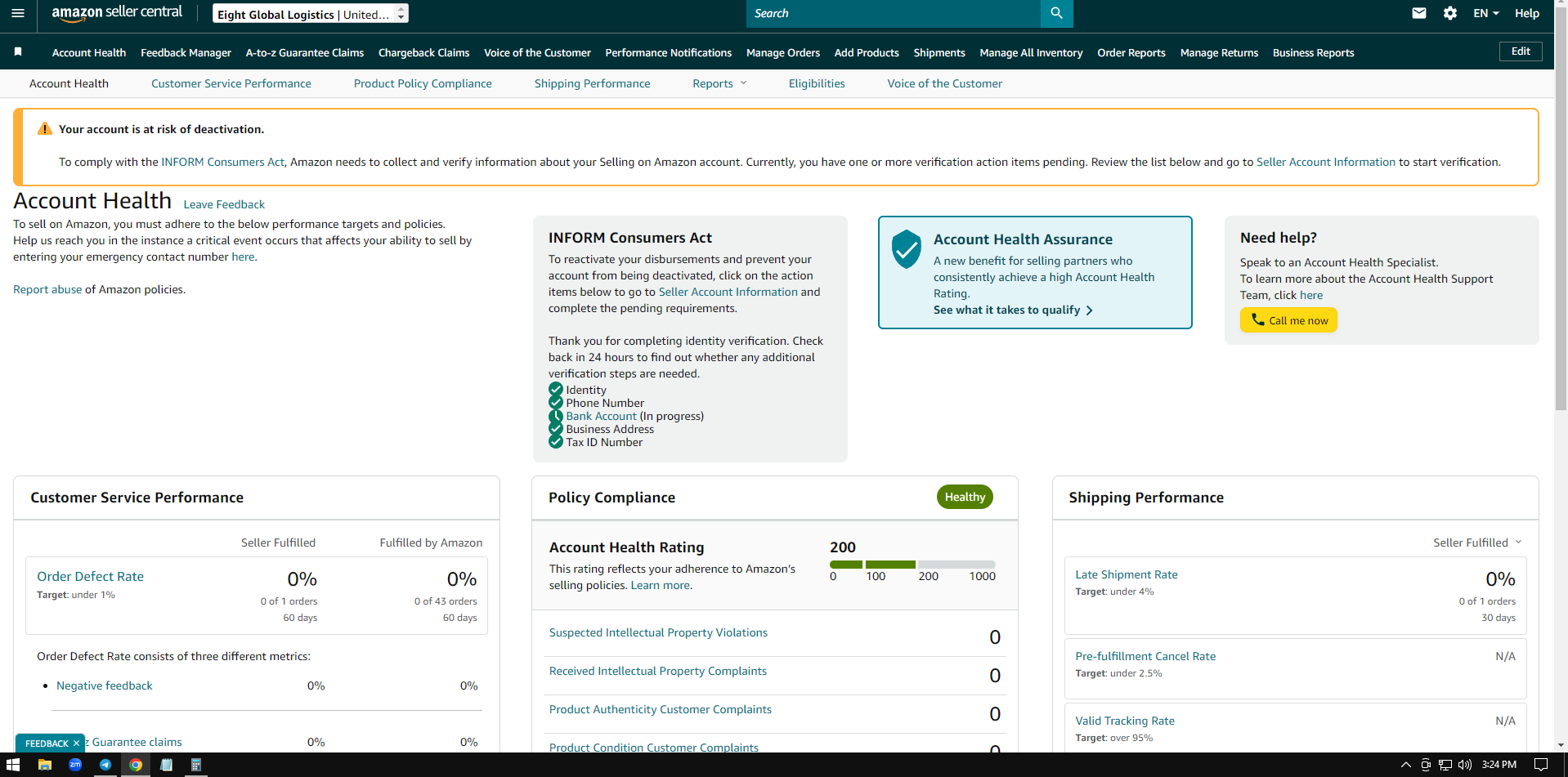
Task: Click the Account Health Rating progress bar
Action: point(912,565)
